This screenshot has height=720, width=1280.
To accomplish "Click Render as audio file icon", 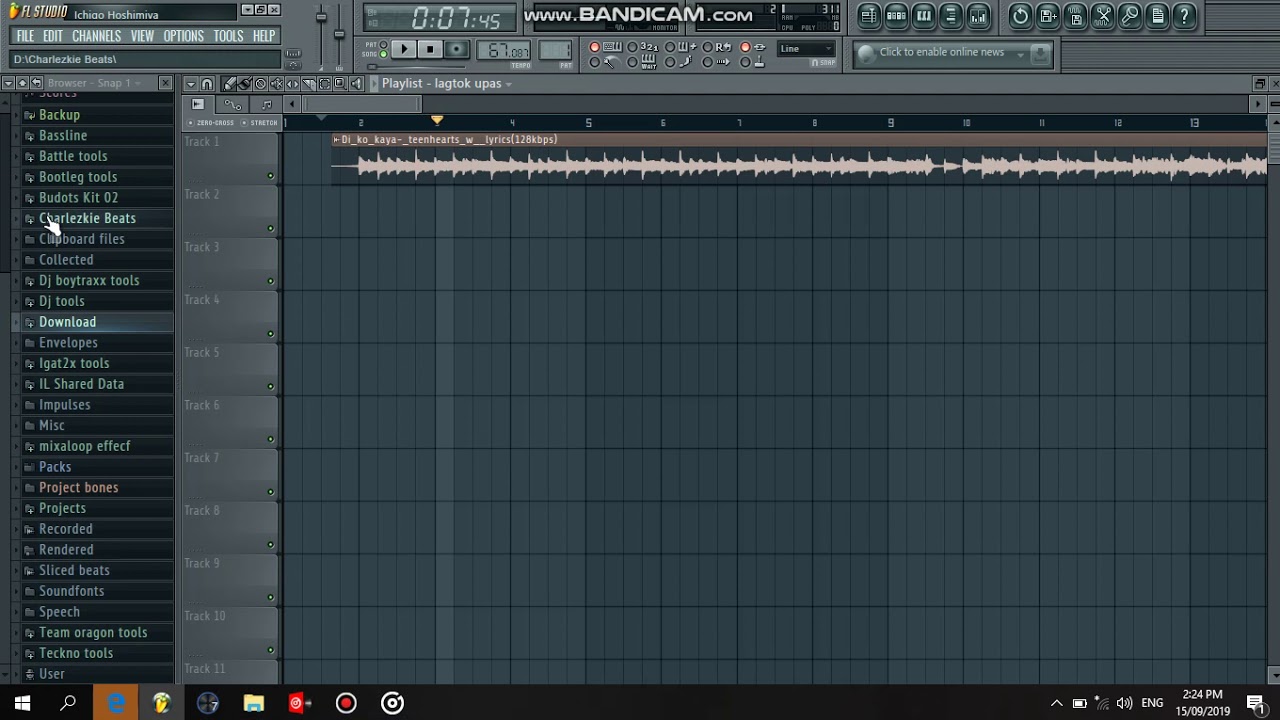I will tap(1075, 16).
